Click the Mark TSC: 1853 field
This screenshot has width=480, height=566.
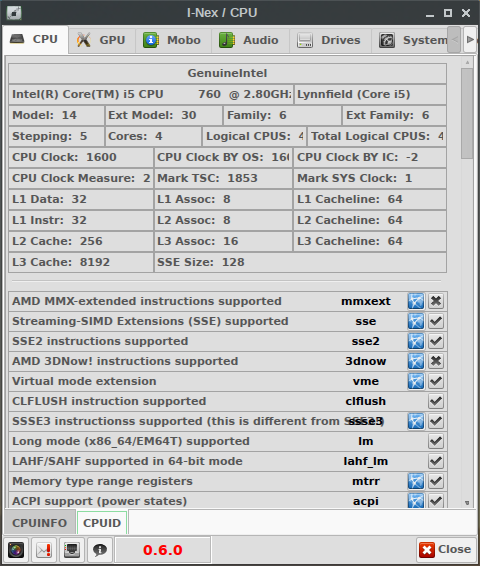tap(223, 178)
